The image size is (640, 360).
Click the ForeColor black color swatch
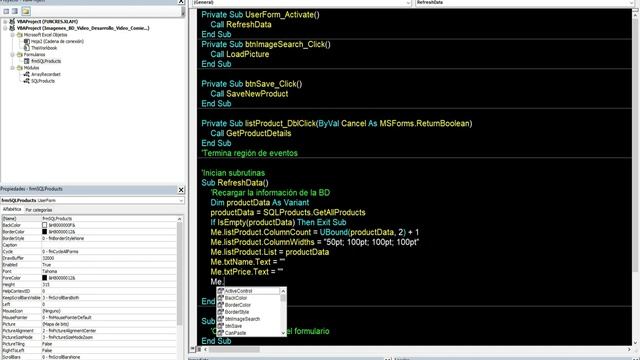click(x=44, y=278)
